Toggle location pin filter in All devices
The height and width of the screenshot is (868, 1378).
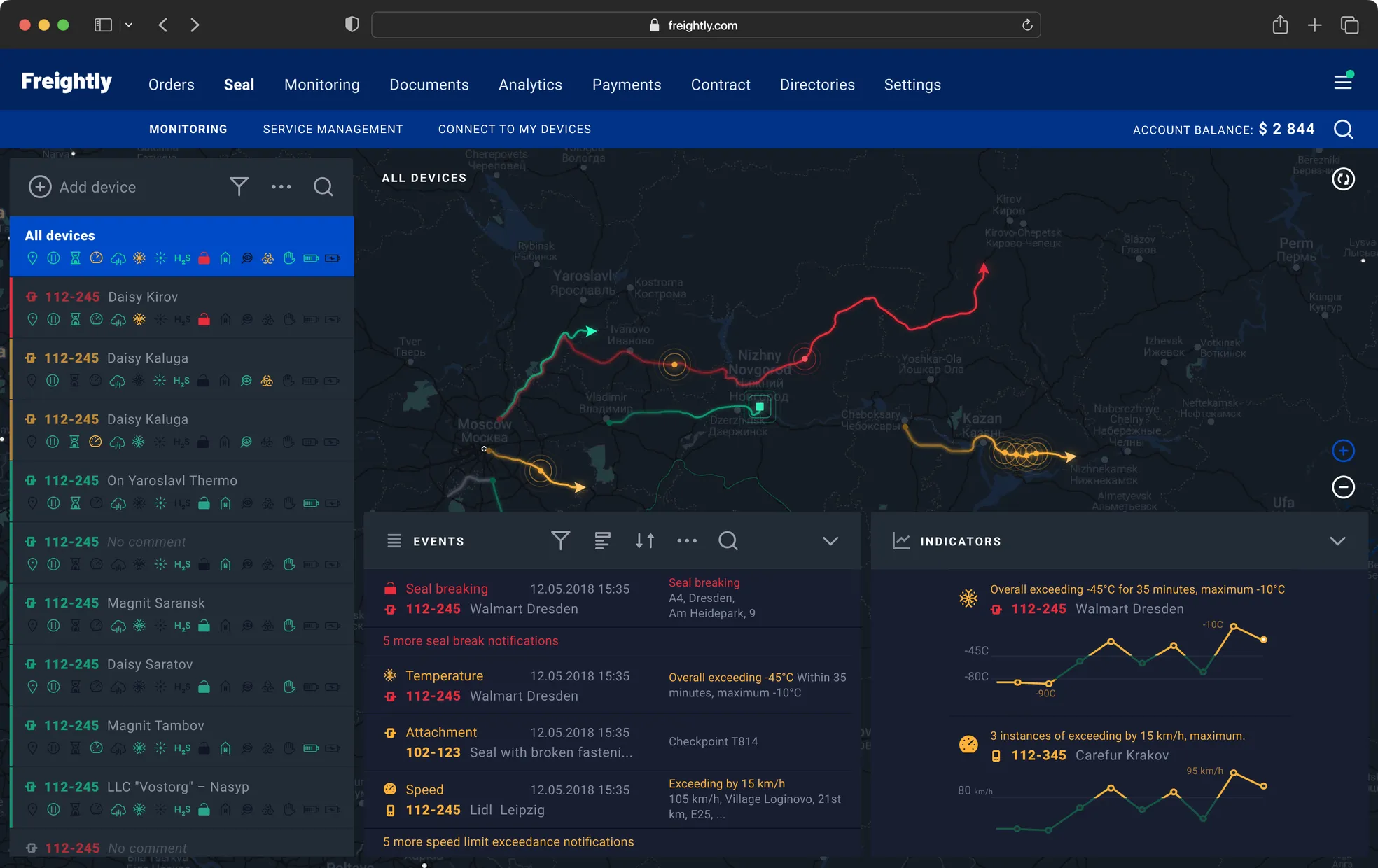(x=32, y=258)
